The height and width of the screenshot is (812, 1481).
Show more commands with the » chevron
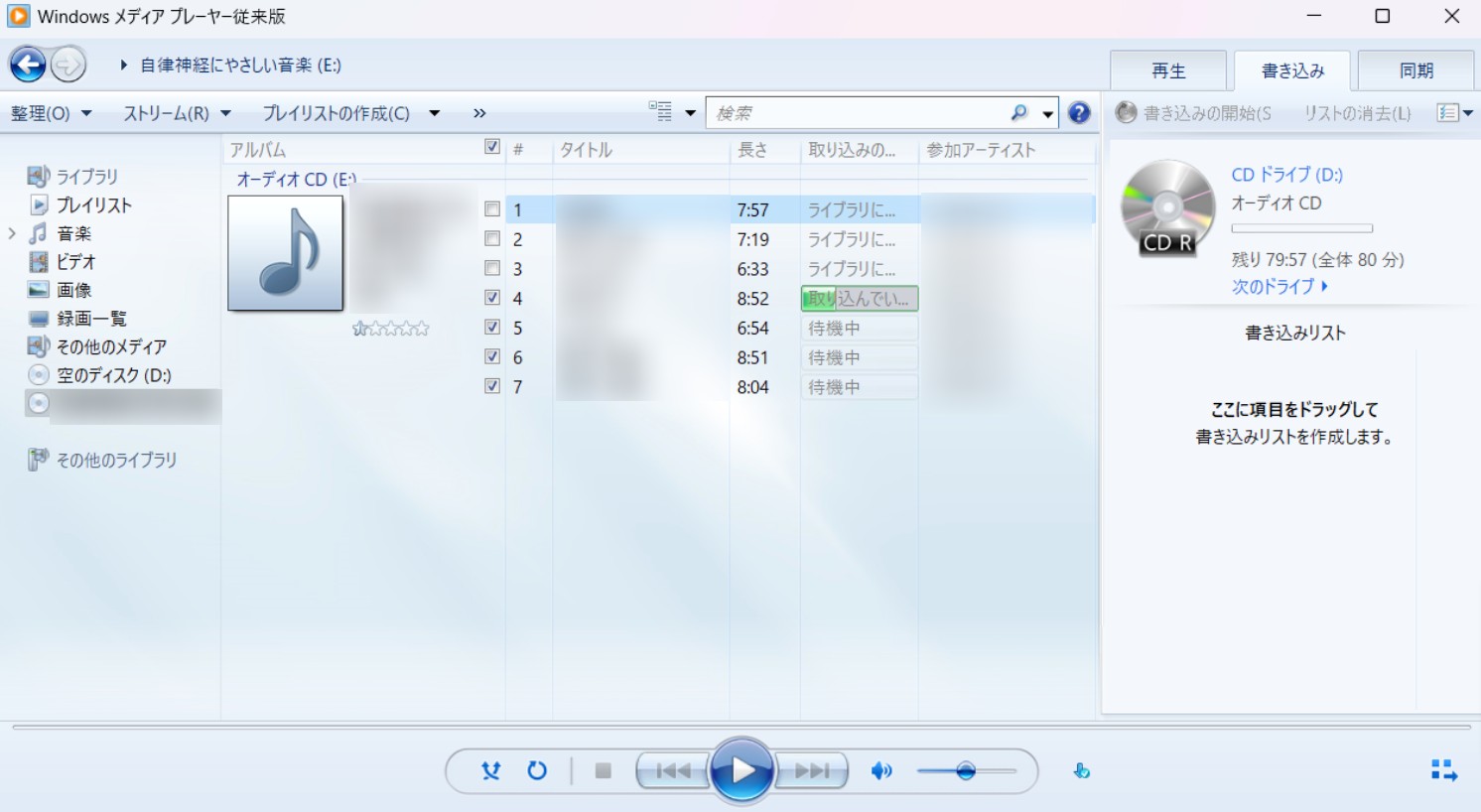coord(479,113)
